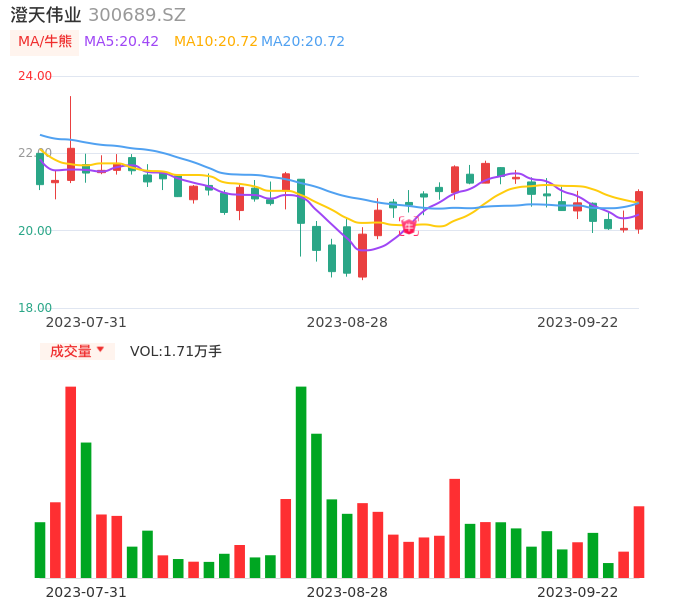Viewport: 686px width, 606px height.
Task: Select the MA5:20.42 legend label
Action: pos(121,42)
